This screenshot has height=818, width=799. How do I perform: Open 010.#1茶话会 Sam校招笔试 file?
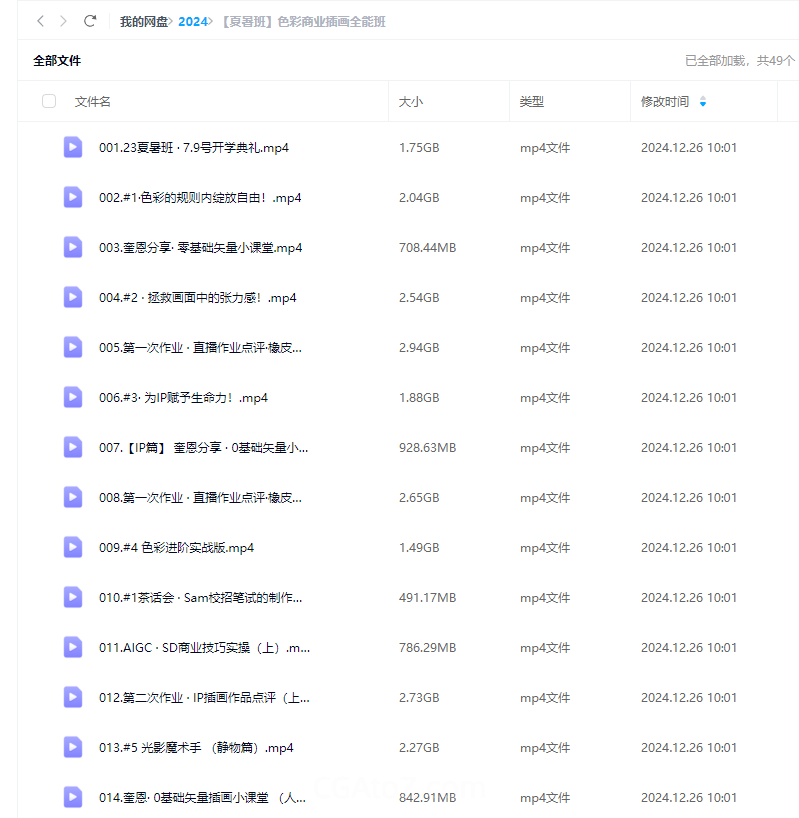(200, 598)
